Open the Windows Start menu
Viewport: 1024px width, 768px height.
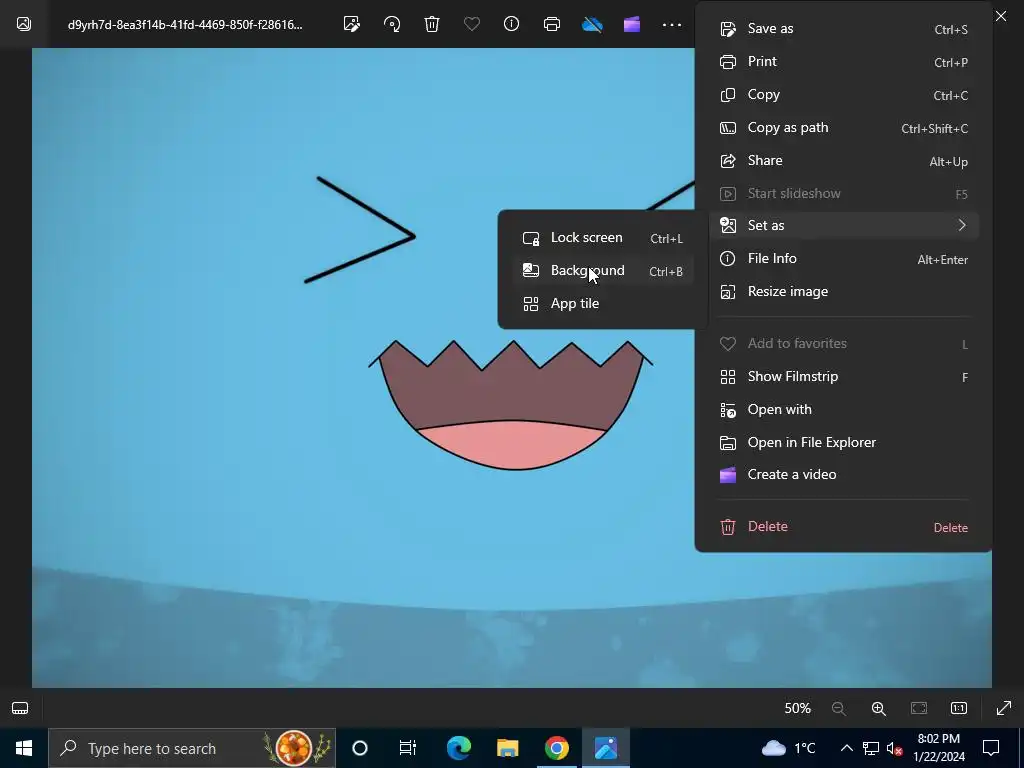(24, 748)
